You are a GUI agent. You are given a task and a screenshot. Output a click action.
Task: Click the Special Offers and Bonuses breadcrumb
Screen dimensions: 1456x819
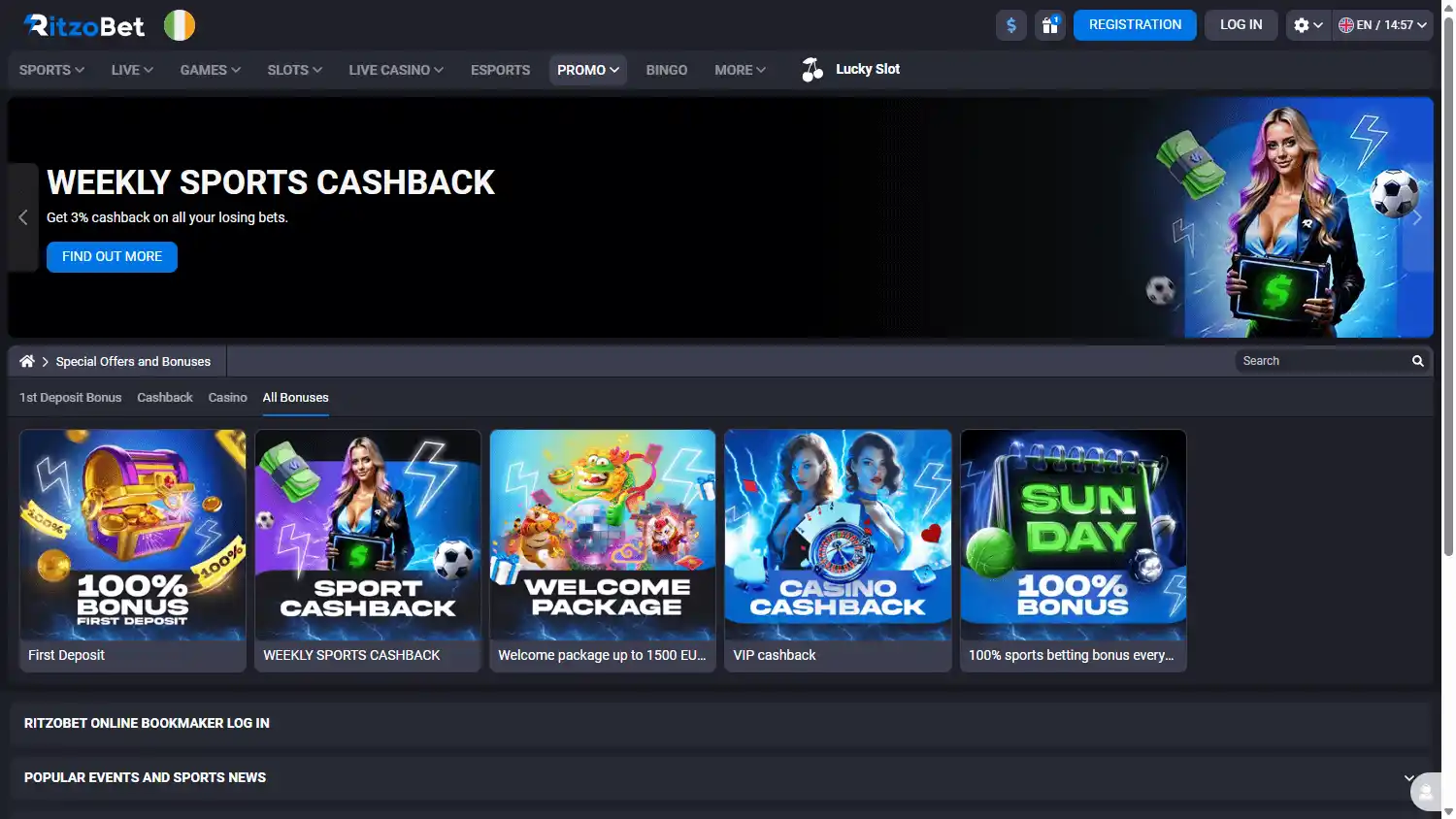[133, 361]
